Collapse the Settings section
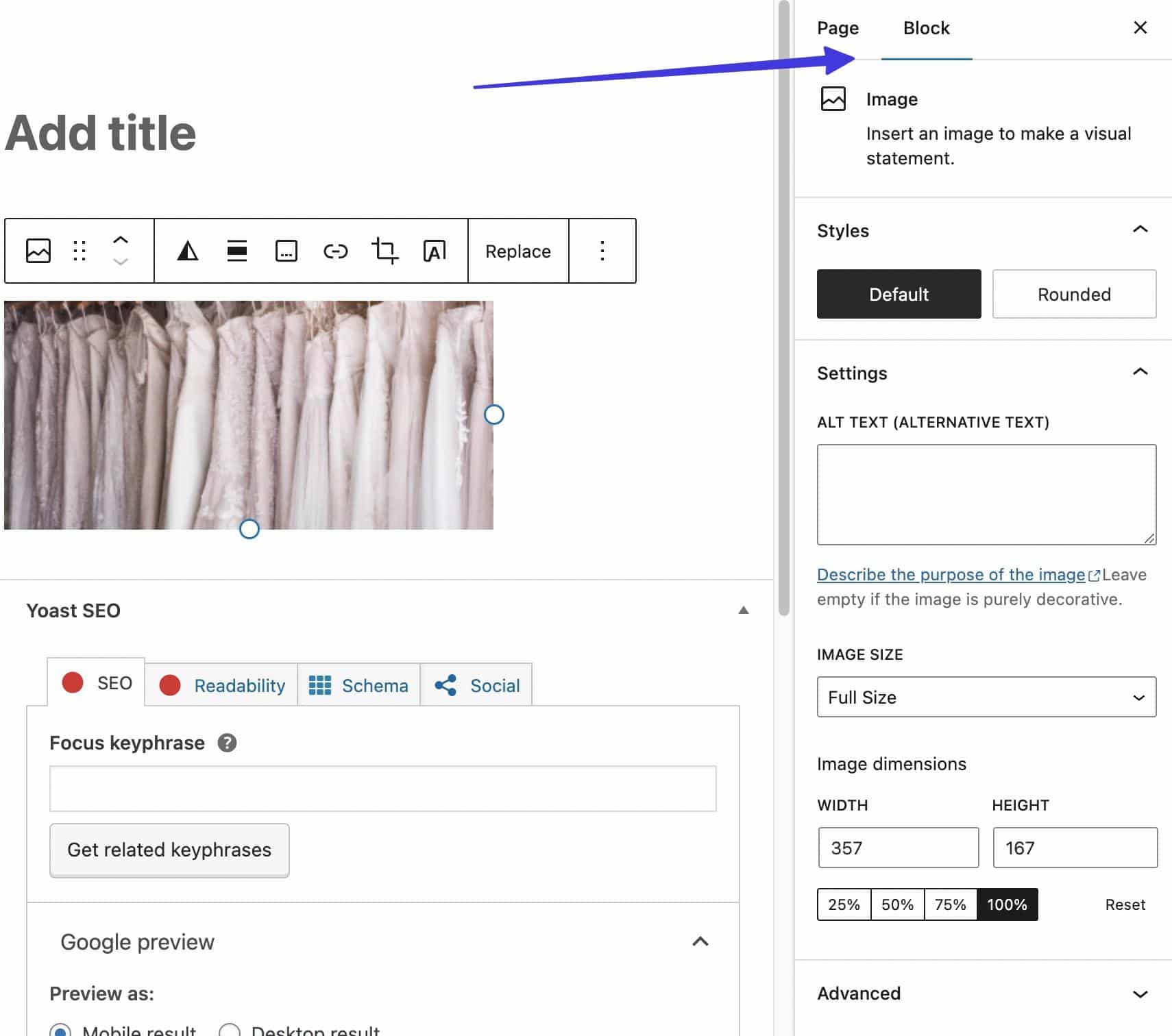This screenshot has width=1172, height=1036. pyautogui.click(x=1139, y=372)
